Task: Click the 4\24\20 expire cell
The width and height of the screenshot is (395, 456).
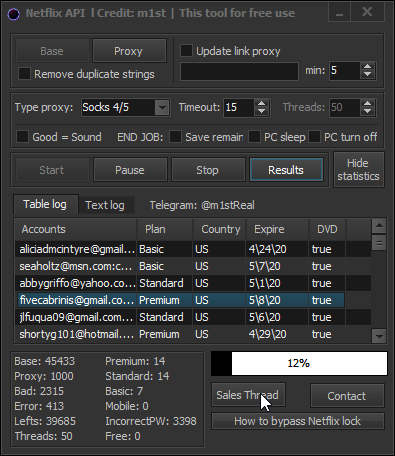Action: [x=277, y=249]
